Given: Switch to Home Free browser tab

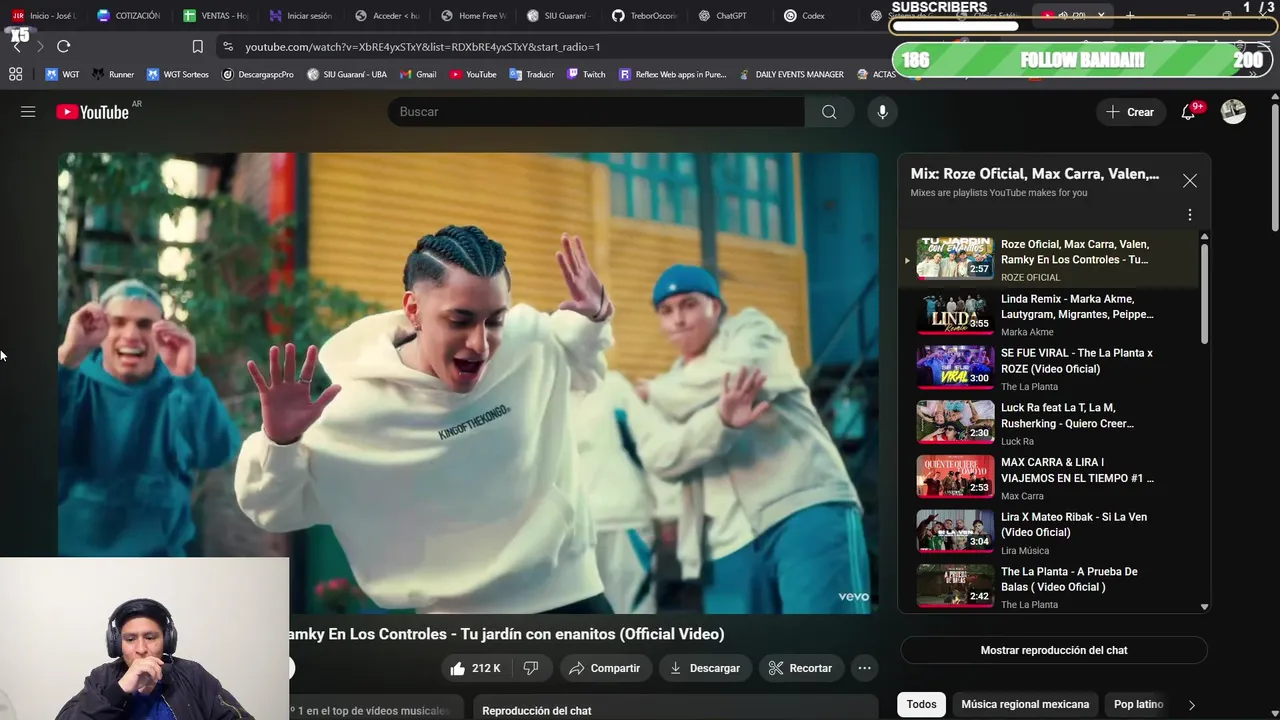Looking at the screenshot, I should tap(474, 16).
